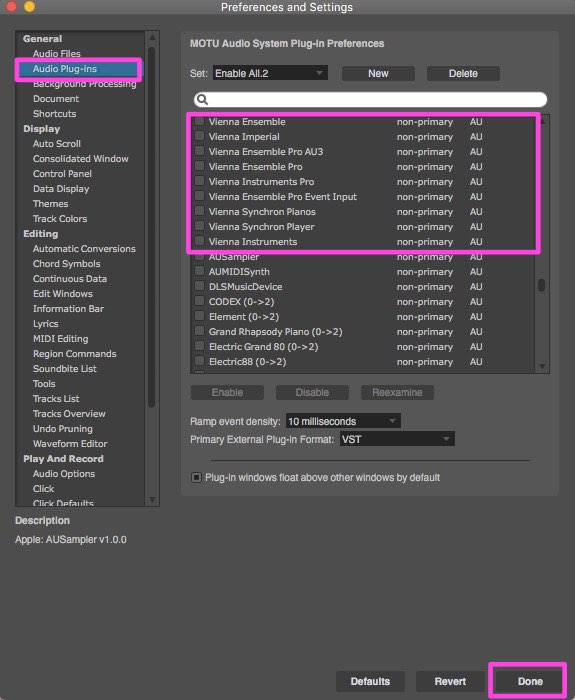Screen dimensions: 575x700
Task: Select the Vienna Instruments row
Action: (x=363, y=242)
